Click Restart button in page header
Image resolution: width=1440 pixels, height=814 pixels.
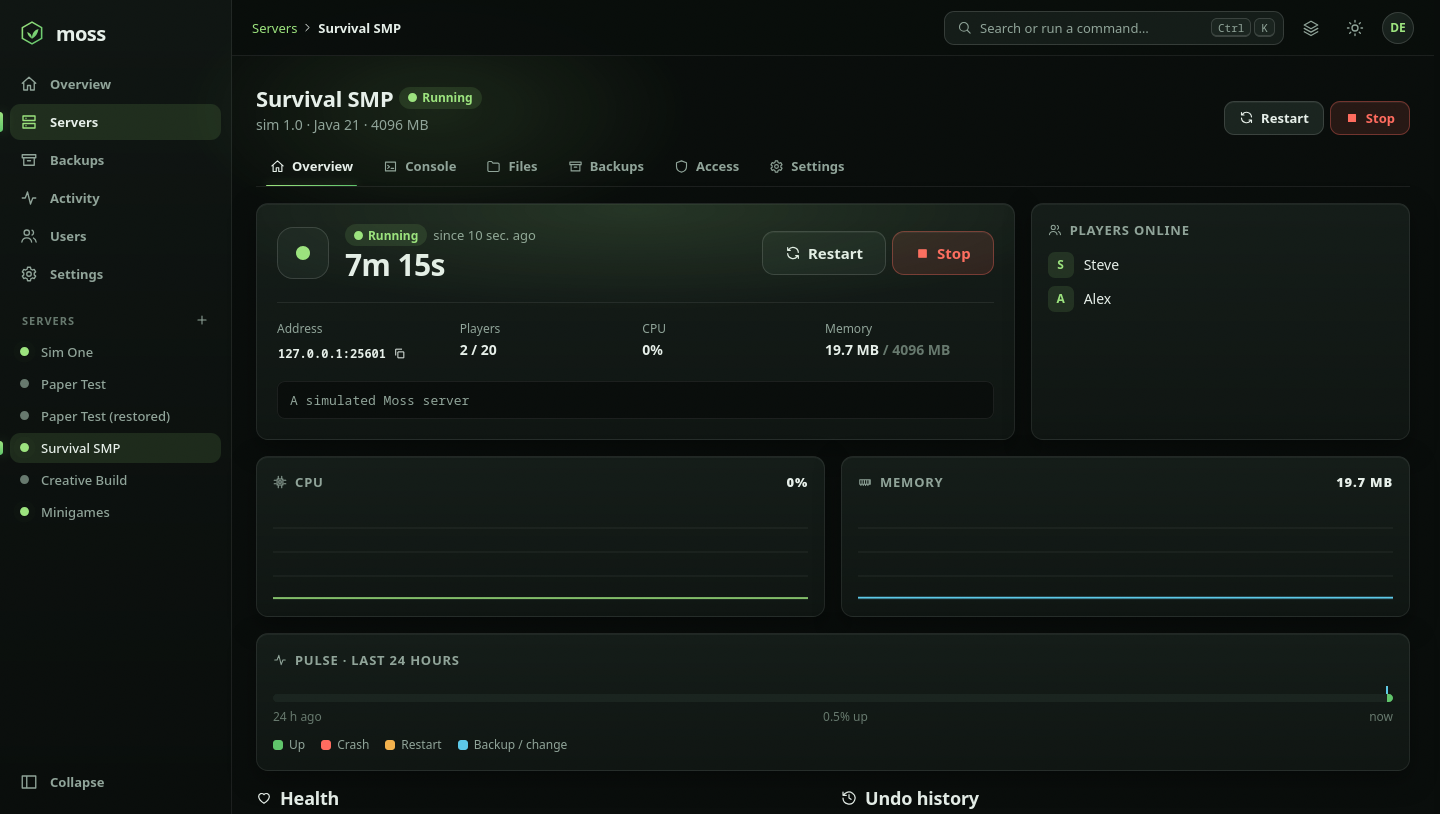click(1274, 118)
